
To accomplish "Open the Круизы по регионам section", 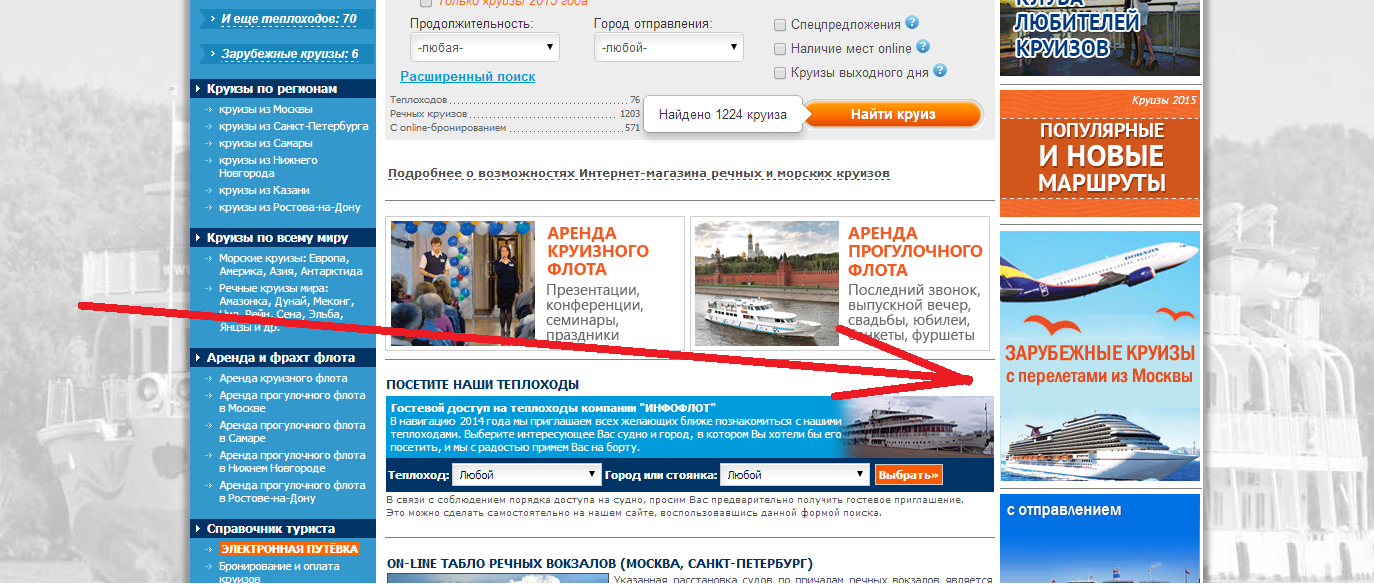I will (282, 88).
